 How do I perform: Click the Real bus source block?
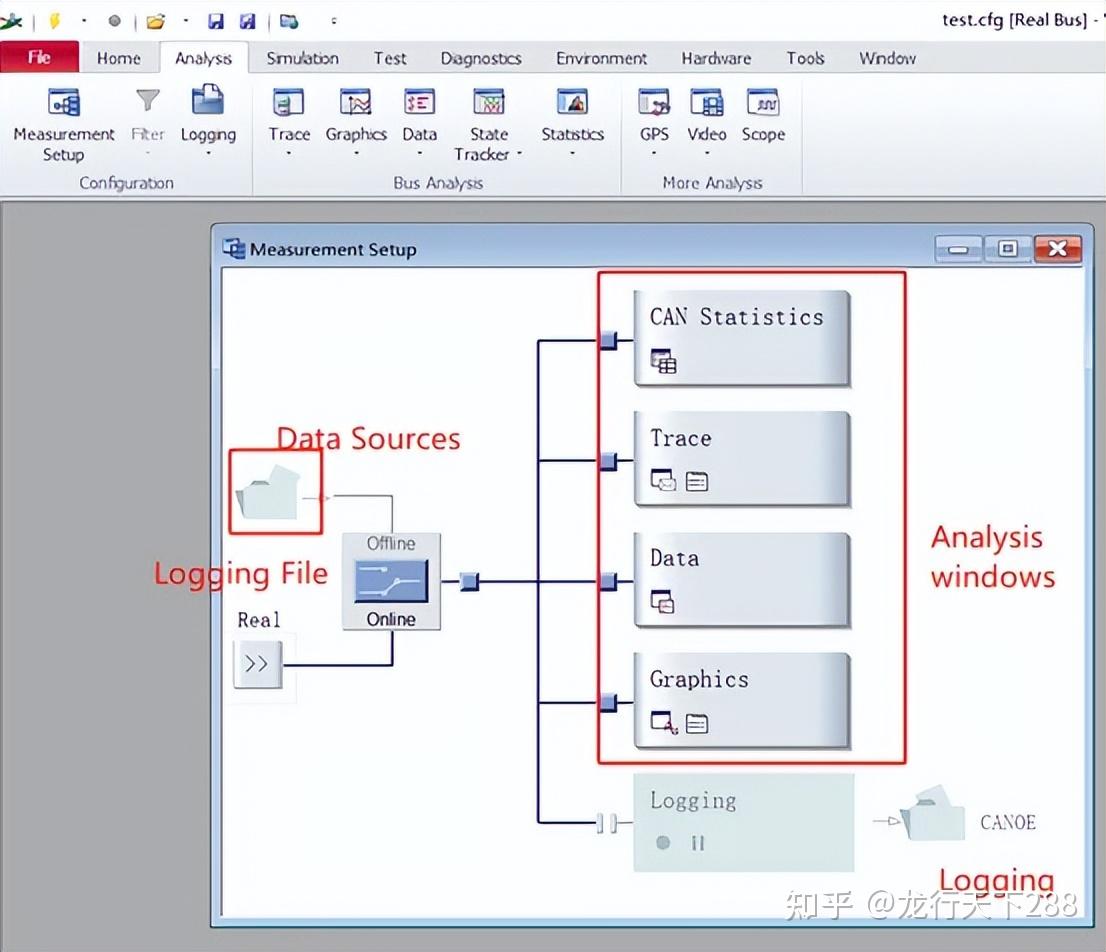click(x=257, y=664)
